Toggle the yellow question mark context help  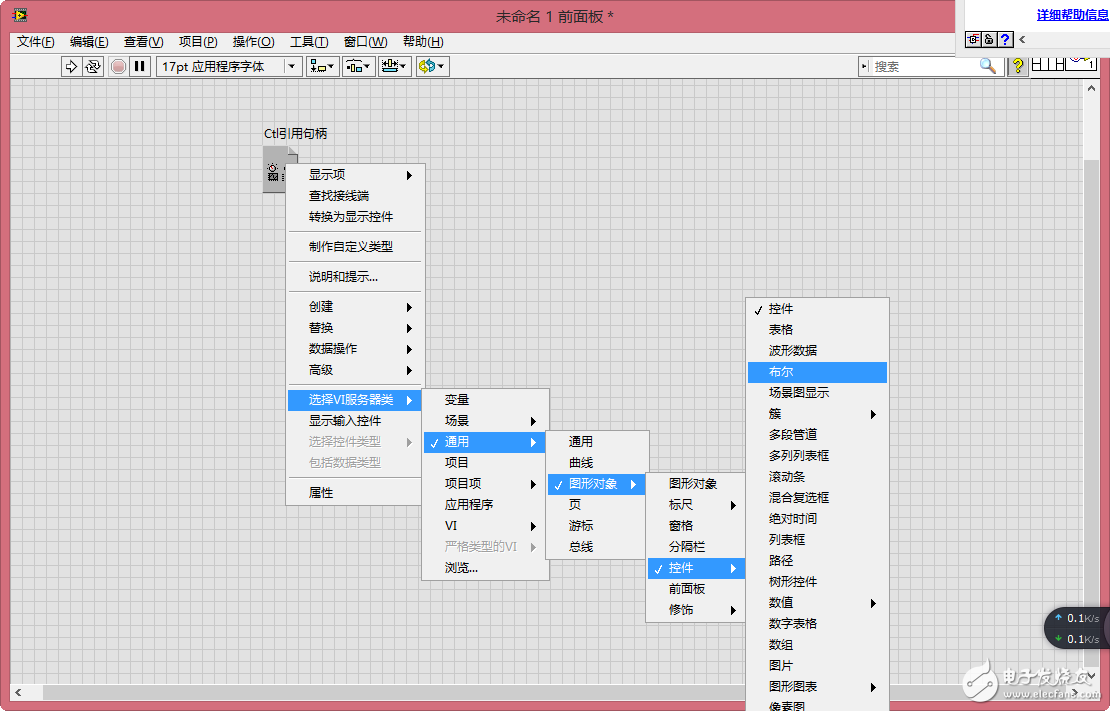click(1018, 66)
